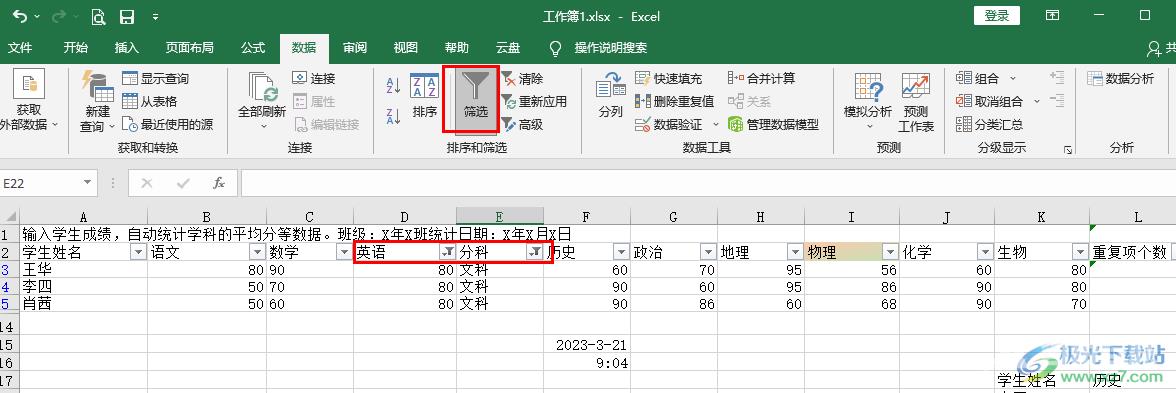
Task: Click the Name Box showing E22
Action: [40, 182]
